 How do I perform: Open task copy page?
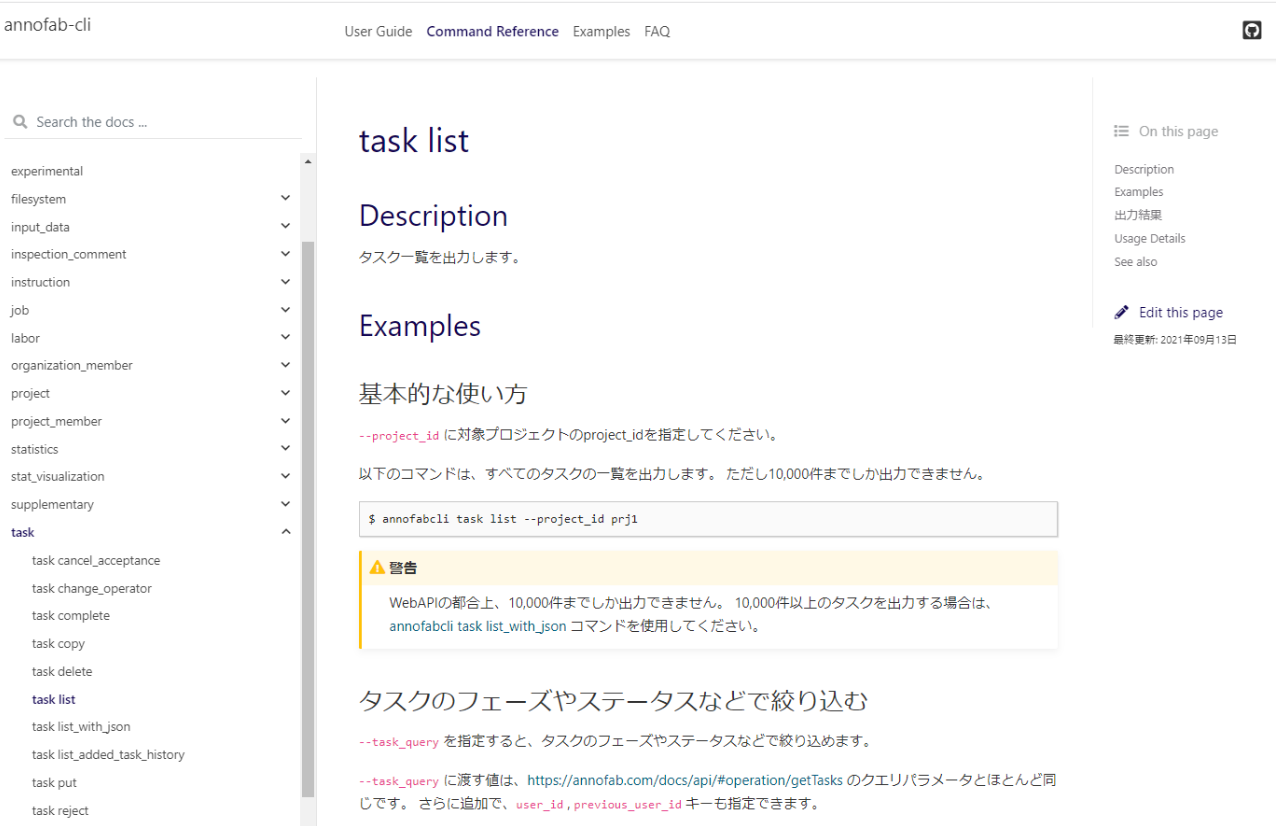pos(58,643)
